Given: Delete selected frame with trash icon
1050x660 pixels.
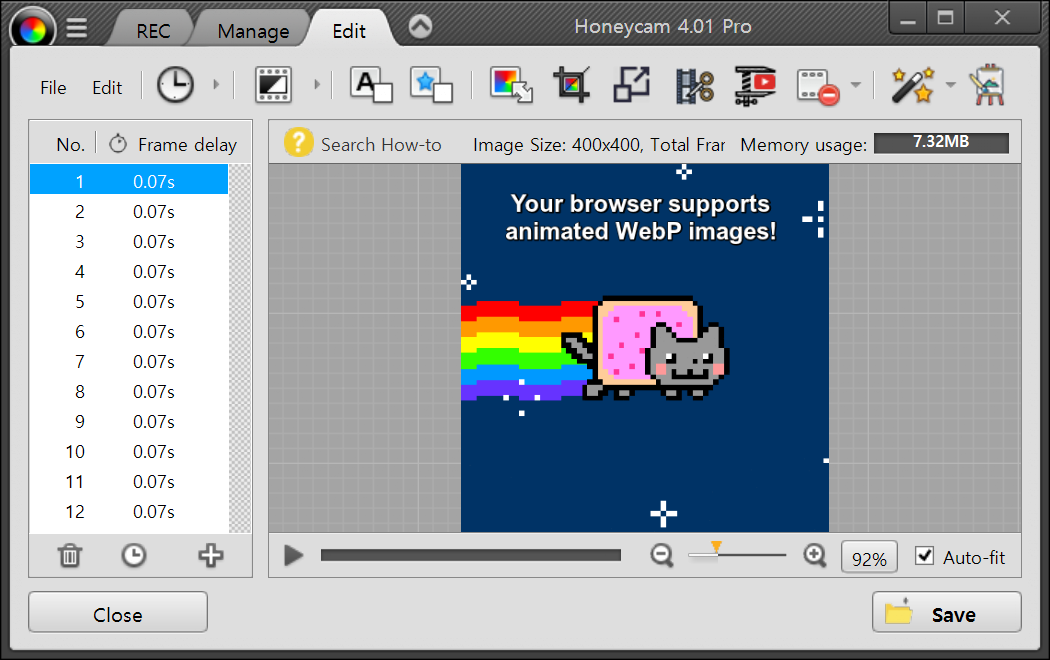Looking at the screenshot, I should (70, 556).
